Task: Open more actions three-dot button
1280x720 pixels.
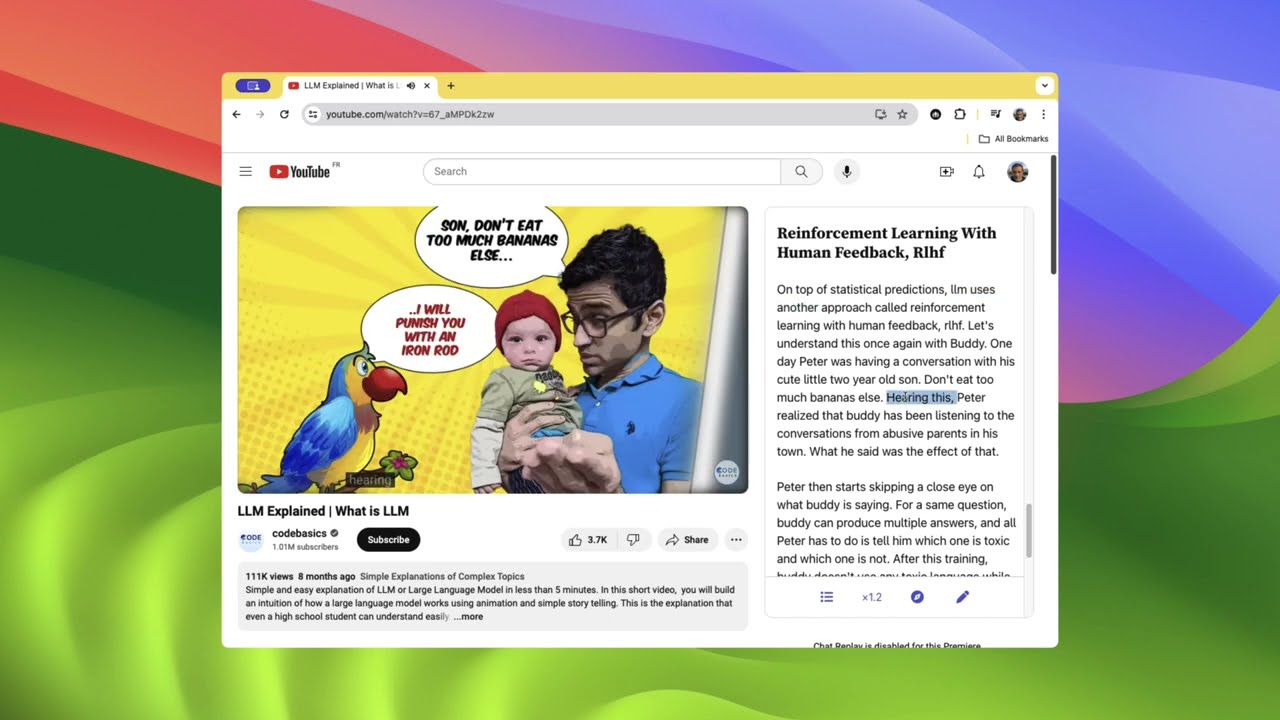Action: 736,540
